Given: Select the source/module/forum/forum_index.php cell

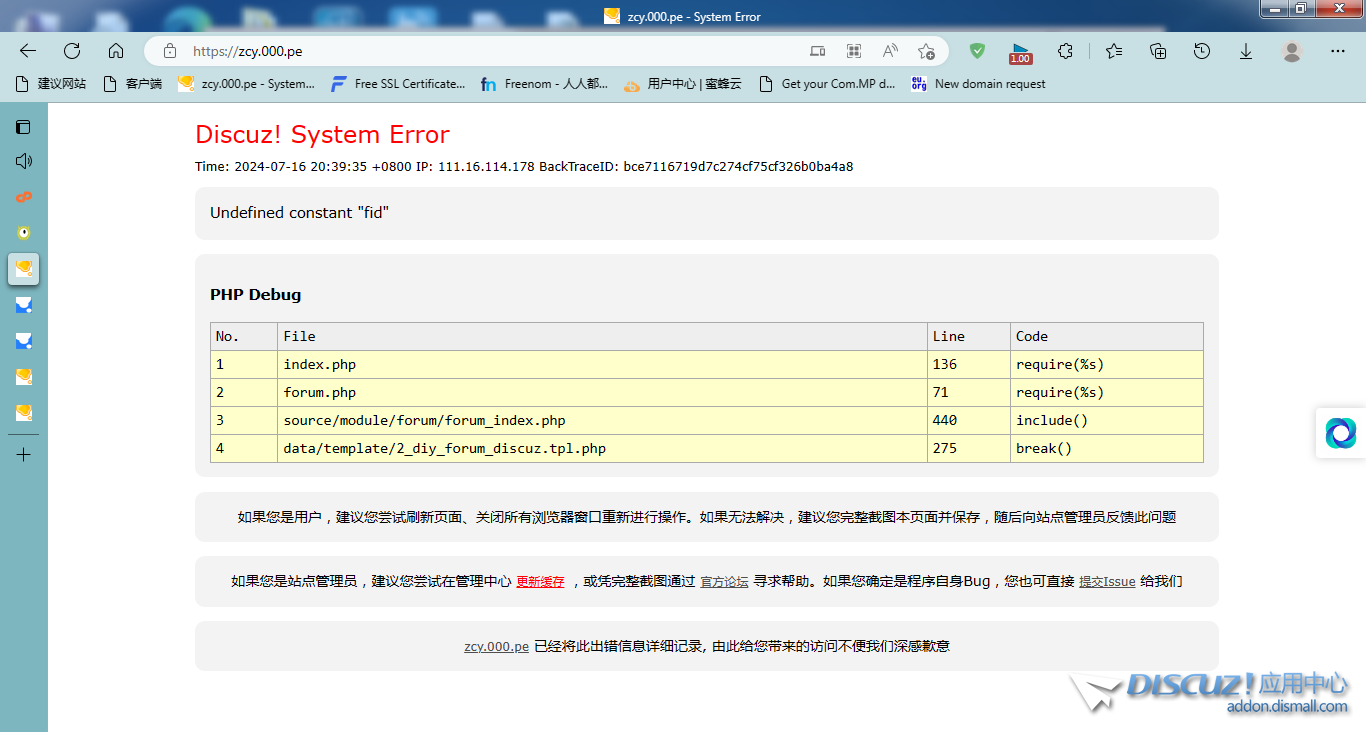Looking at the screenshot, I should tap(602, 420).
